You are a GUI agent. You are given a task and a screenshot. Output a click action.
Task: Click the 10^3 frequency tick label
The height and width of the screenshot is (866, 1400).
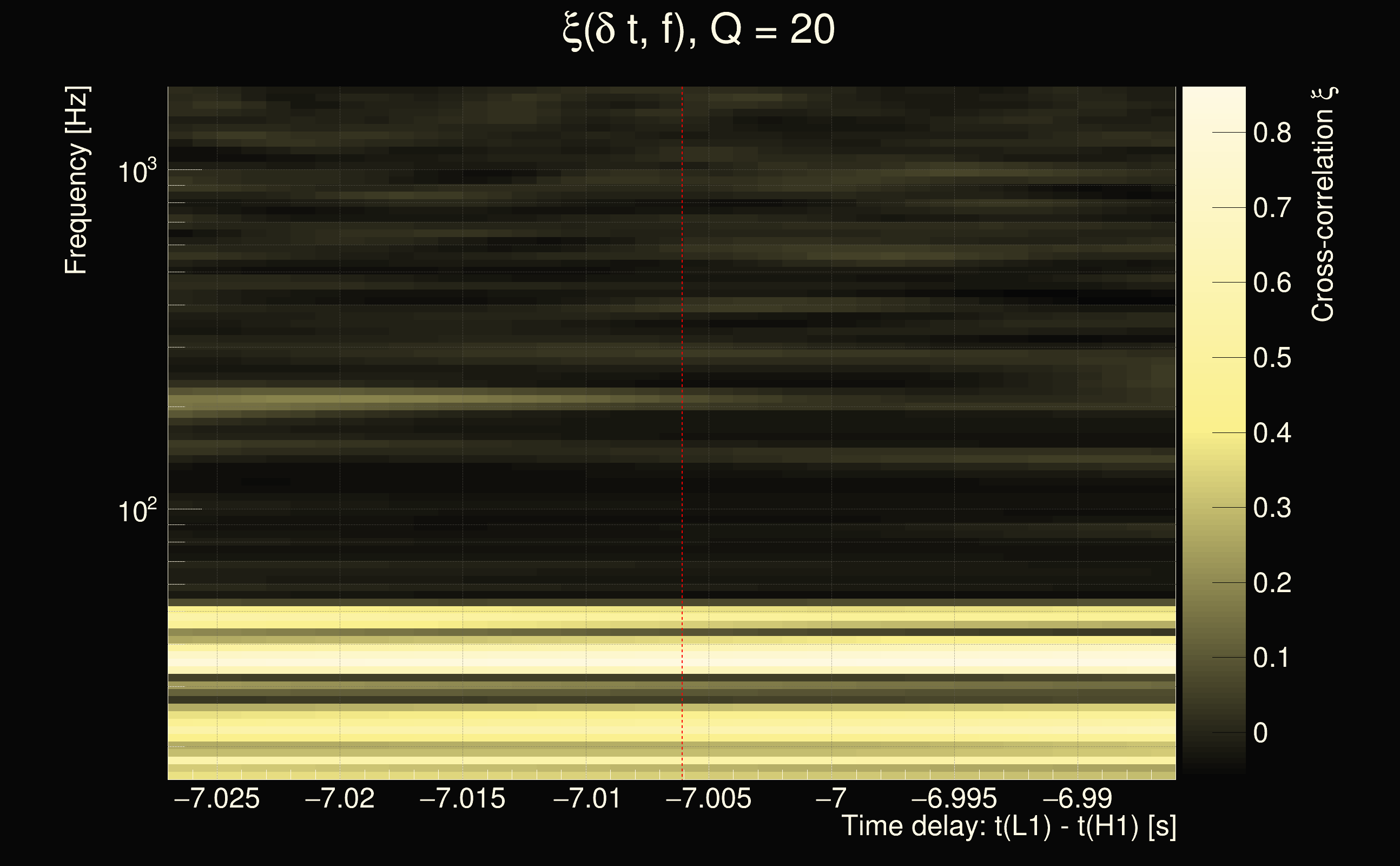[x=137, y=171]
